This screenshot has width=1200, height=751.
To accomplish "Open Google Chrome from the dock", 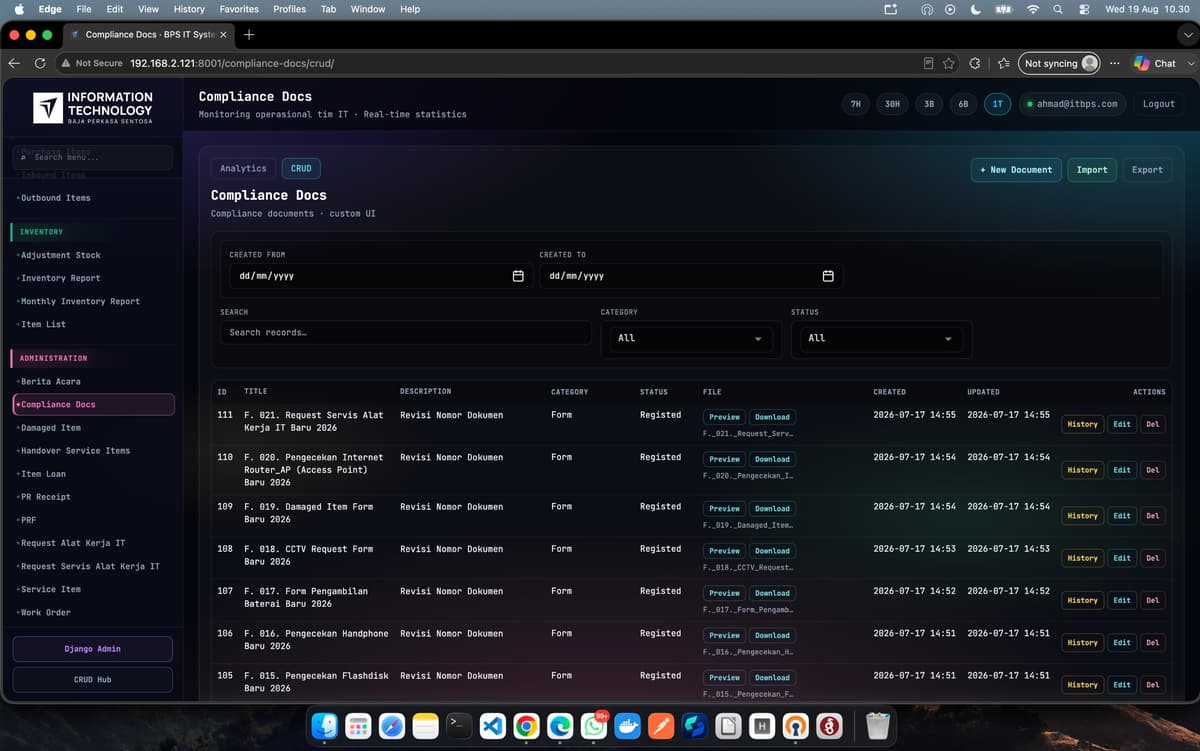I will coord(527,727).
